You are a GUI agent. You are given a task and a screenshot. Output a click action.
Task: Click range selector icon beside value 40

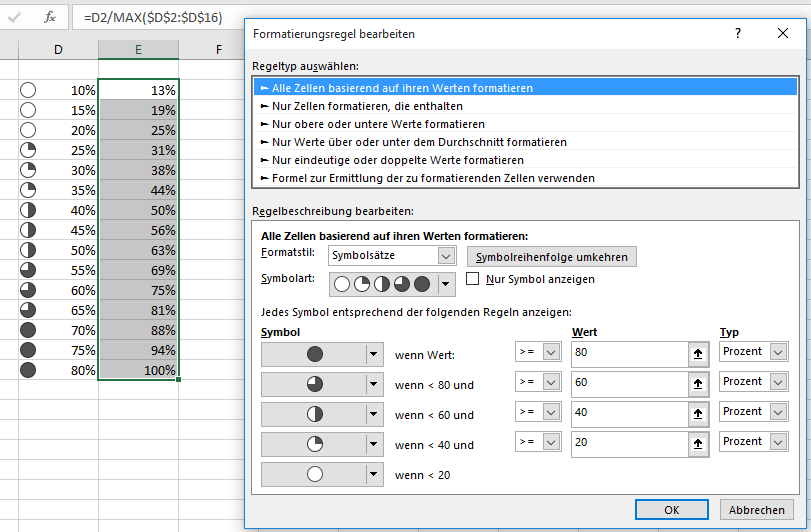click(695, 413)
